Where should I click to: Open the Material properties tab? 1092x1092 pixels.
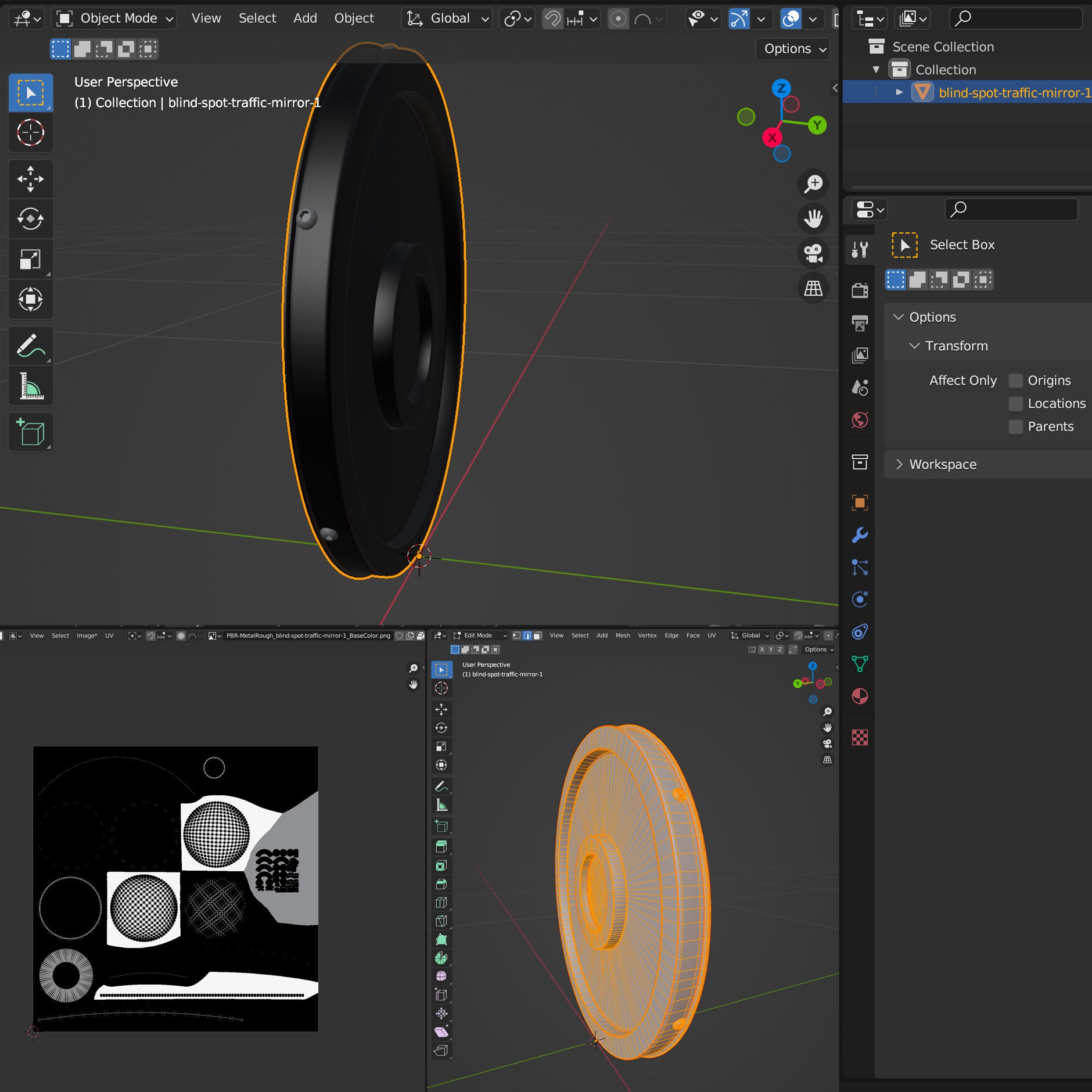860,696
